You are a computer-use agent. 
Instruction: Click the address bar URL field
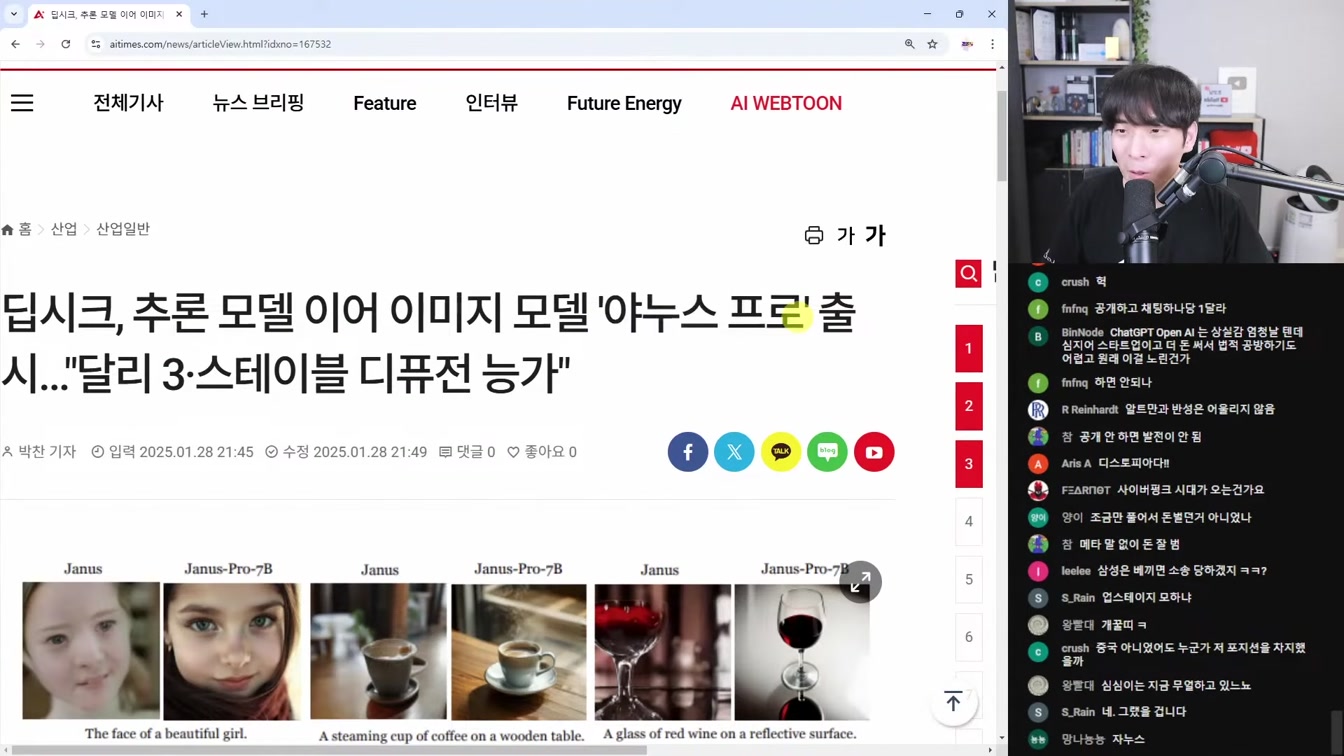(500, 44)
